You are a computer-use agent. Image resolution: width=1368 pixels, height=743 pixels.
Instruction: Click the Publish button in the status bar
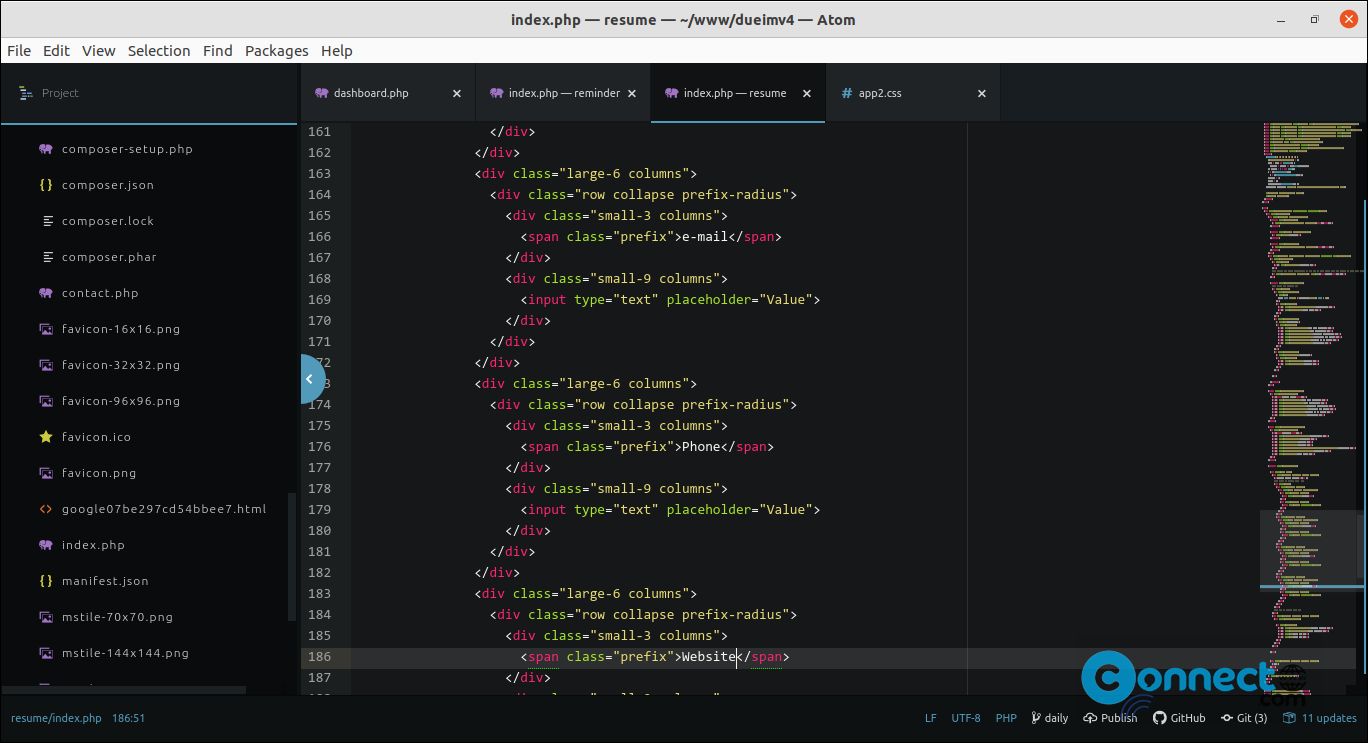(1110, 717)
